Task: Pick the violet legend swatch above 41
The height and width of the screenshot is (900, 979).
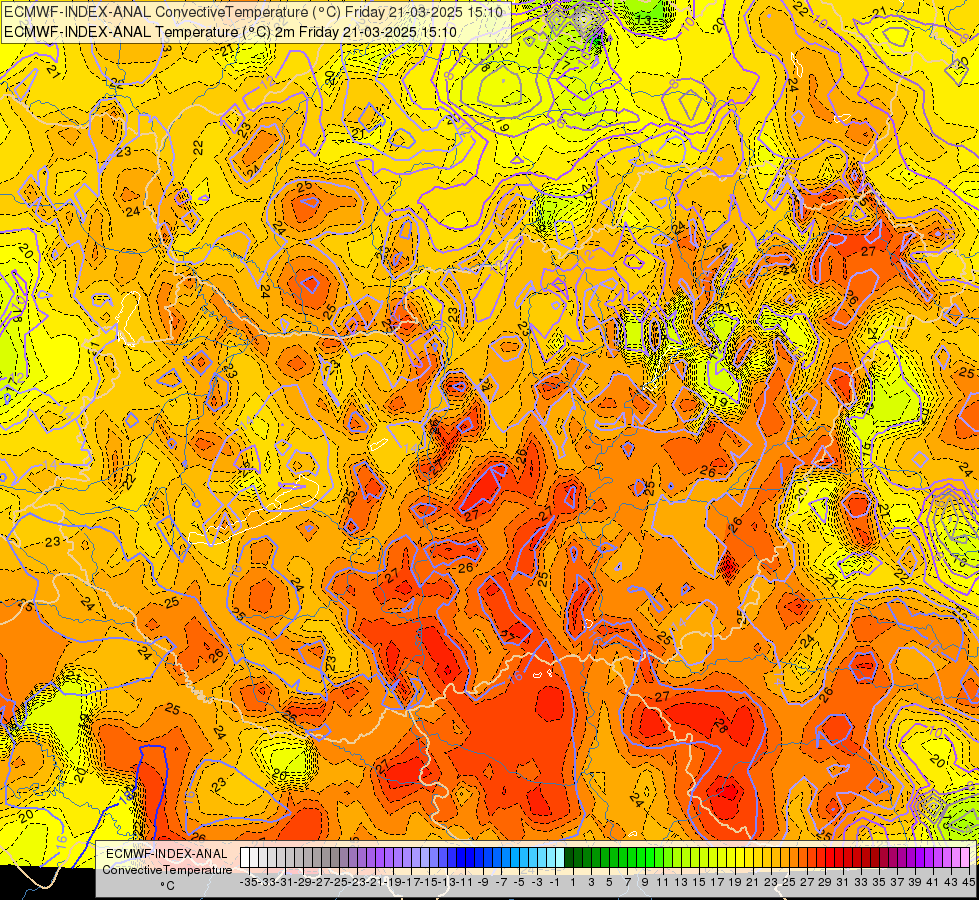Action: [x=929, y=857]
